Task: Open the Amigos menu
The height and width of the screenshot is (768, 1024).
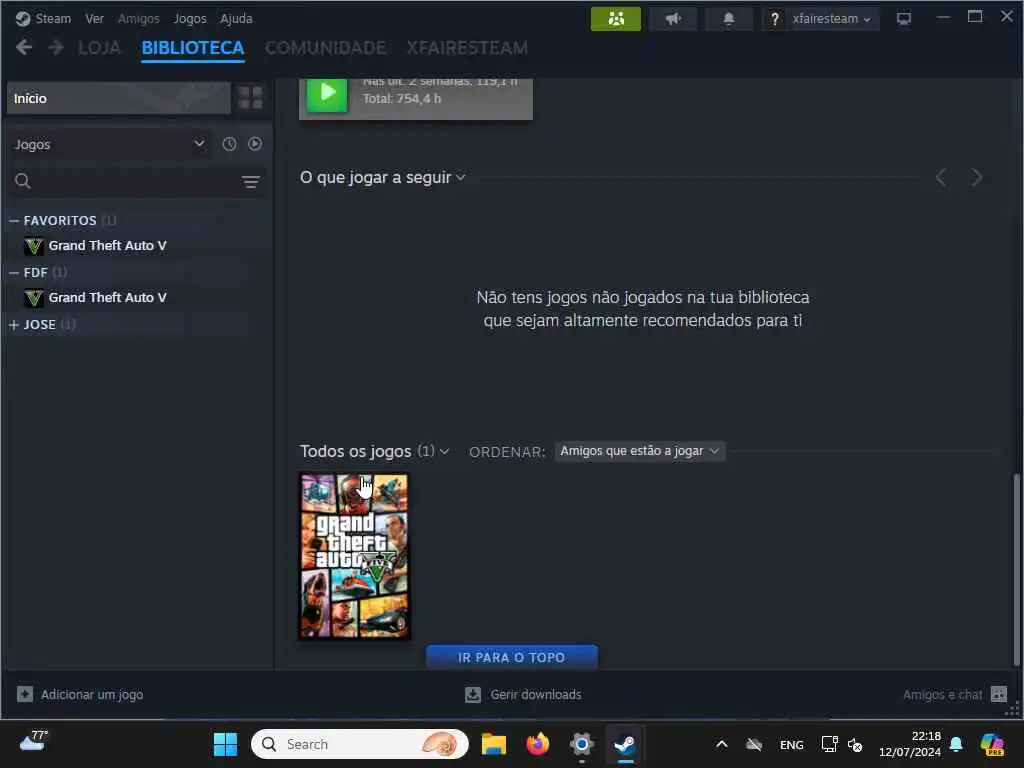Action: tap(138, 18)
